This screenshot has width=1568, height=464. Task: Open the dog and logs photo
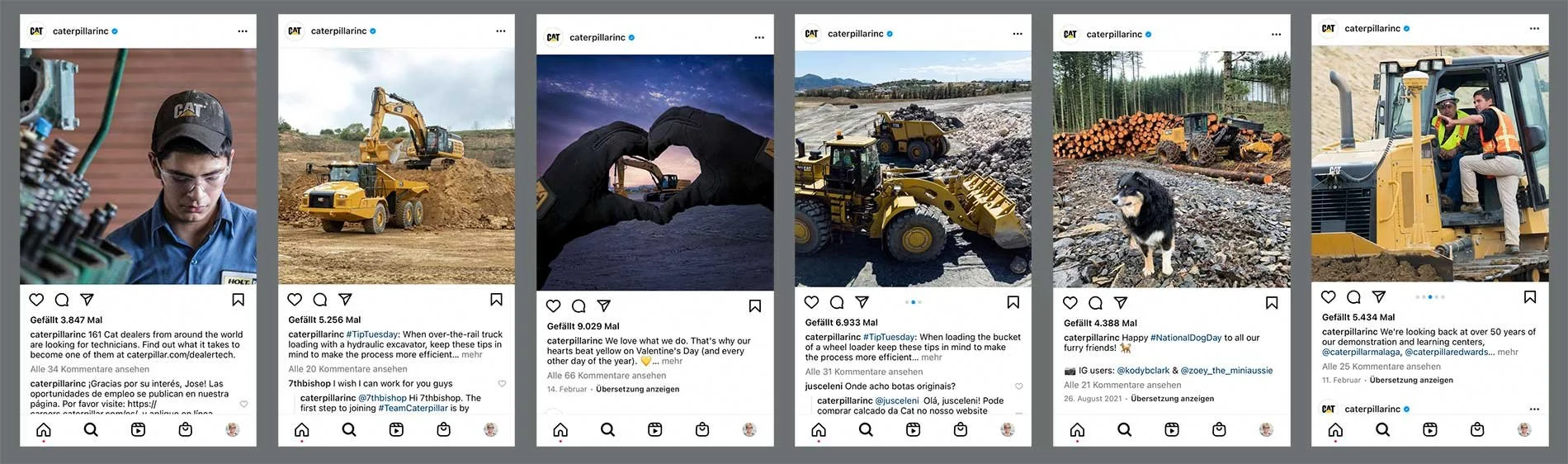1172,169
